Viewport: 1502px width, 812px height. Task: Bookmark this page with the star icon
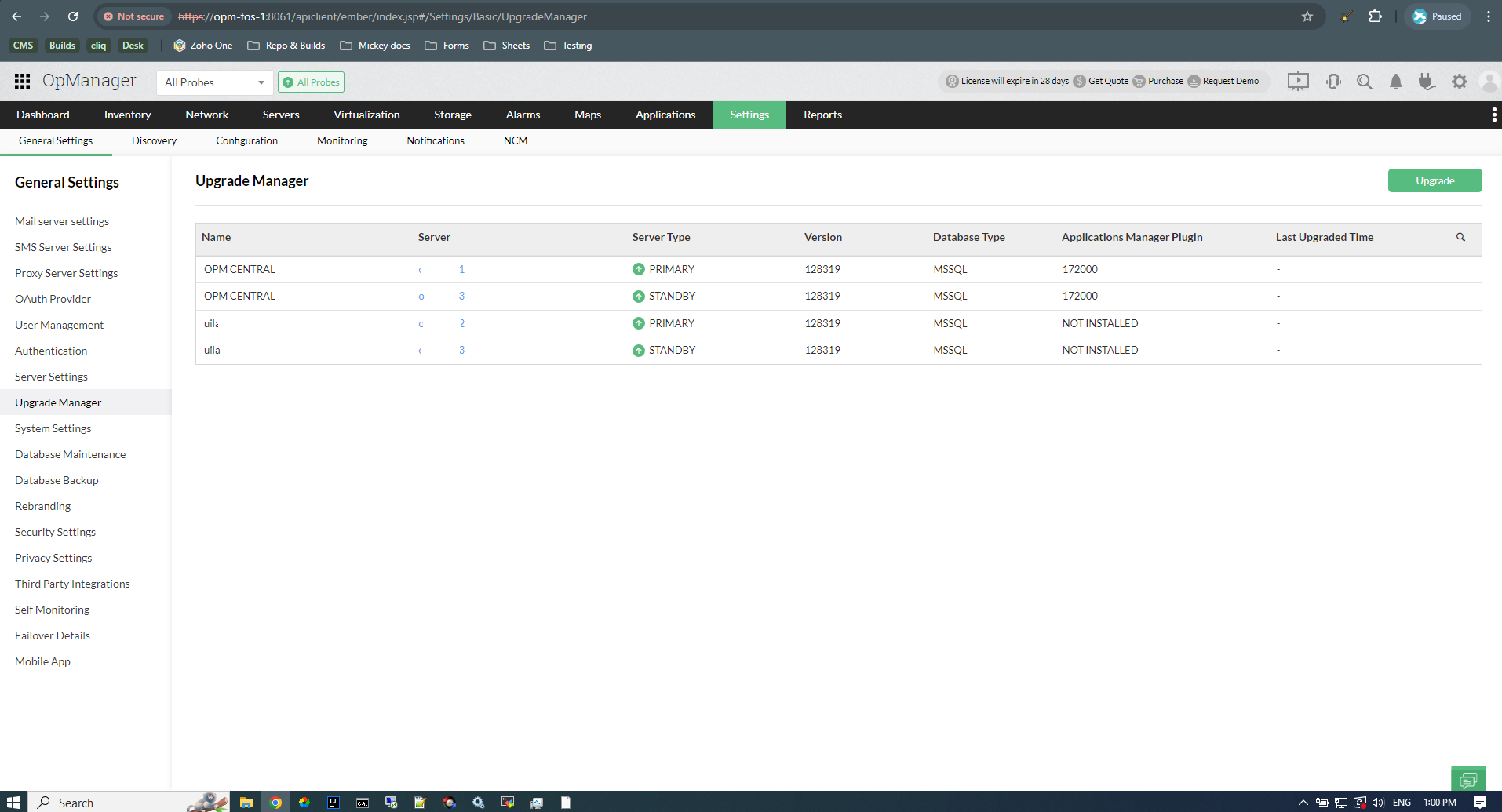point(1307,16)
